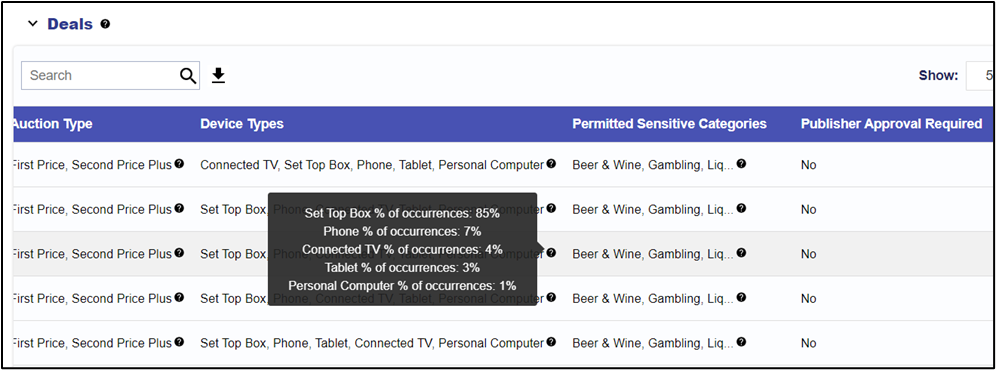Download the deals table via download icon
This screenshot has width=996, height=370.
tap(219, 76)
